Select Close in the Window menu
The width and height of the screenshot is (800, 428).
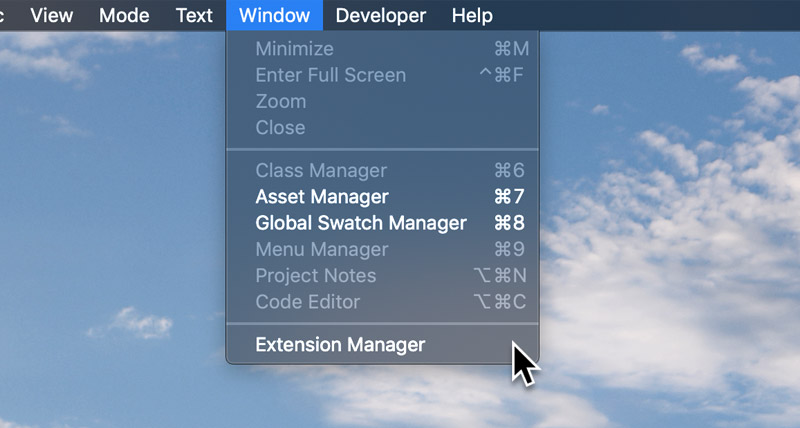382,128
